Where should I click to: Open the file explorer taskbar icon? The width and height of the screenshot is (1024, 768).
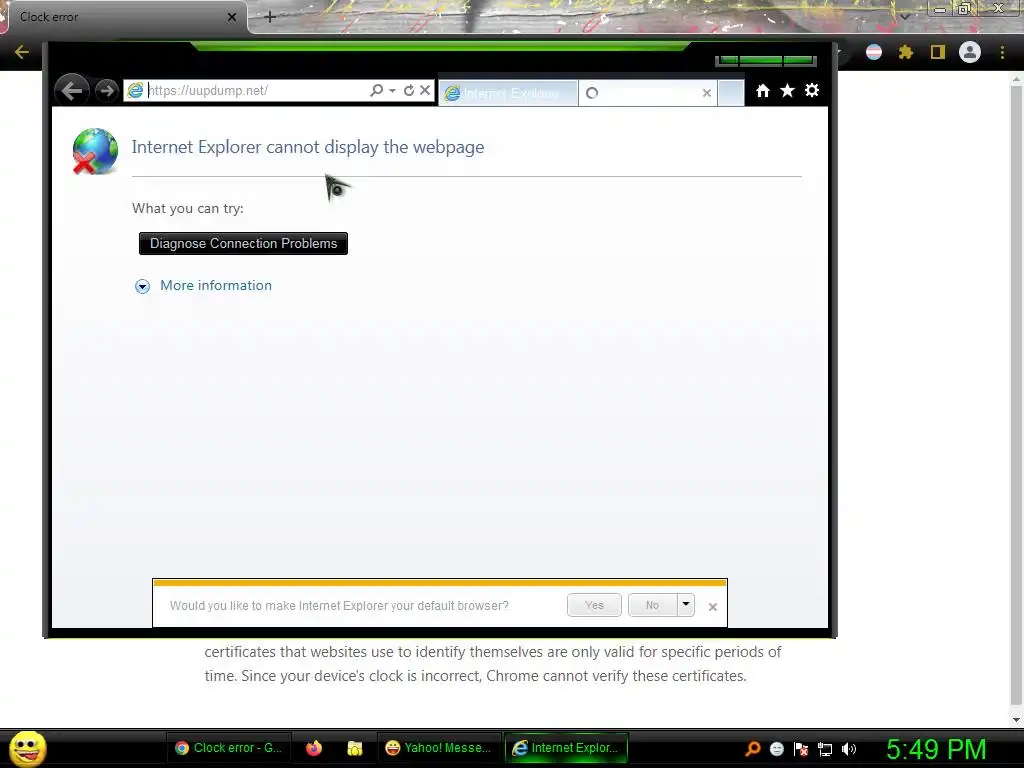(355, 748)
